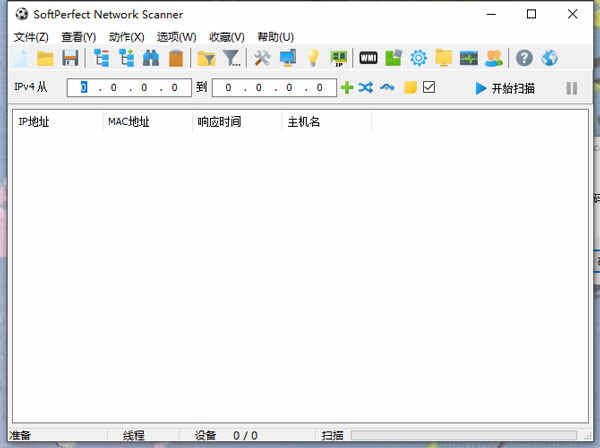Click the green plus add range icon
The image size is (600, 448).
[x=347, y=88]
